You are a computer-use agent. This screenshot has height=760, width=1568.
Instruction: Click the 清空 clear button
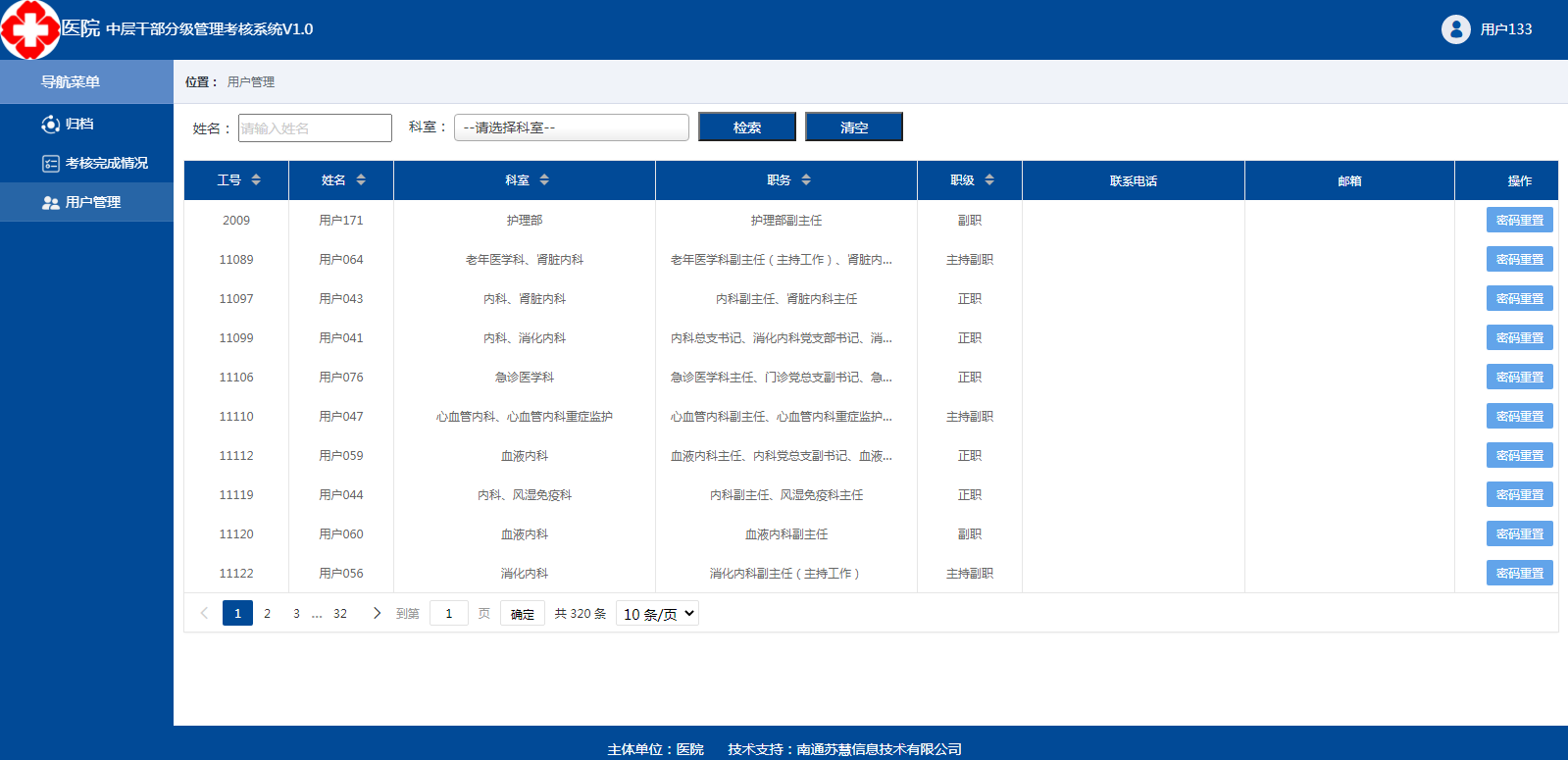(853, 127)
